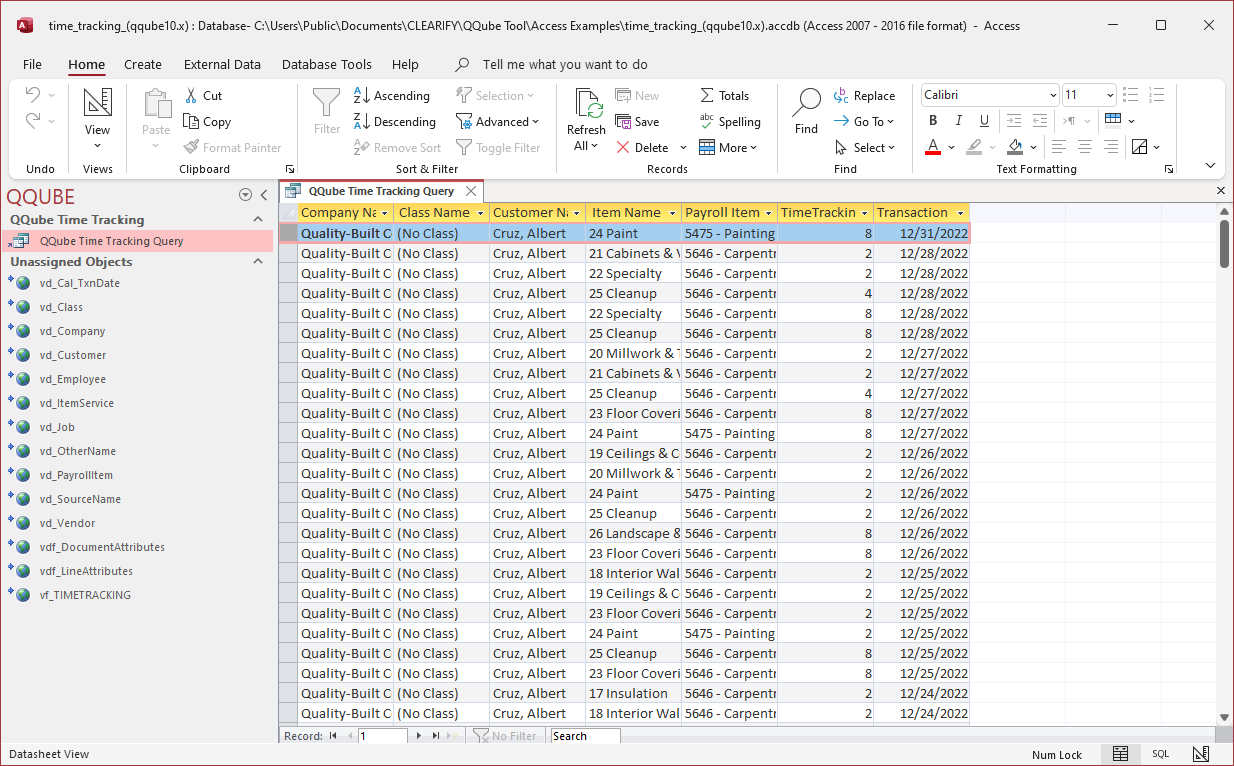Open the navigation pane options menu

(x=245, y=196)
